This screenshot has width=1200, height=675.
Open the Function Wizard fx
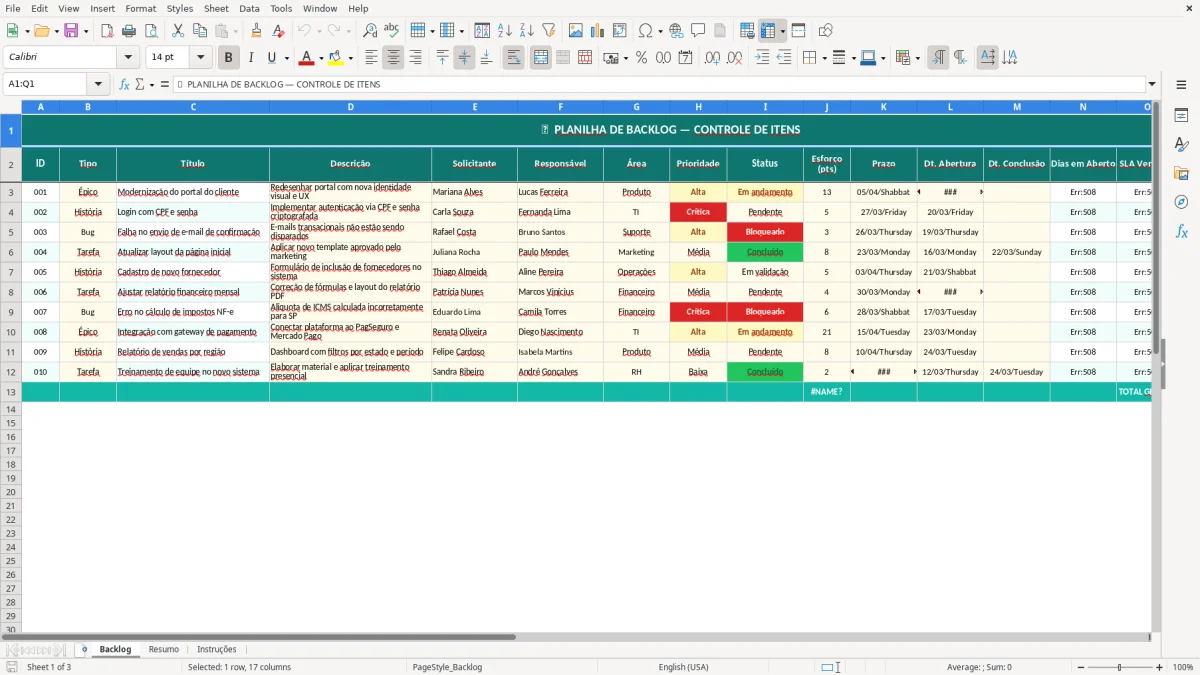pyautogui.click(x=124, y=84)
